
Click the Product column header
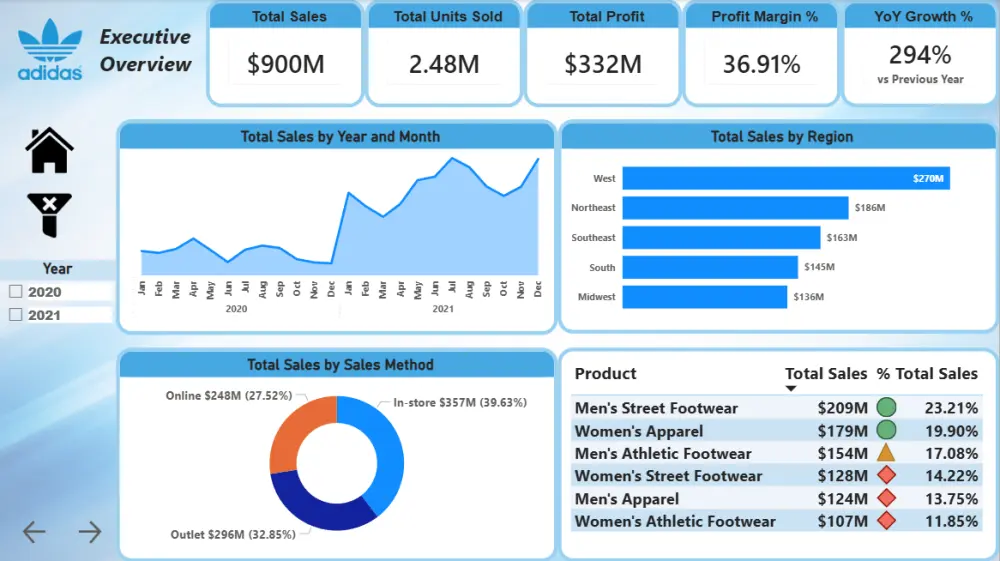click(x=605, y=374)
